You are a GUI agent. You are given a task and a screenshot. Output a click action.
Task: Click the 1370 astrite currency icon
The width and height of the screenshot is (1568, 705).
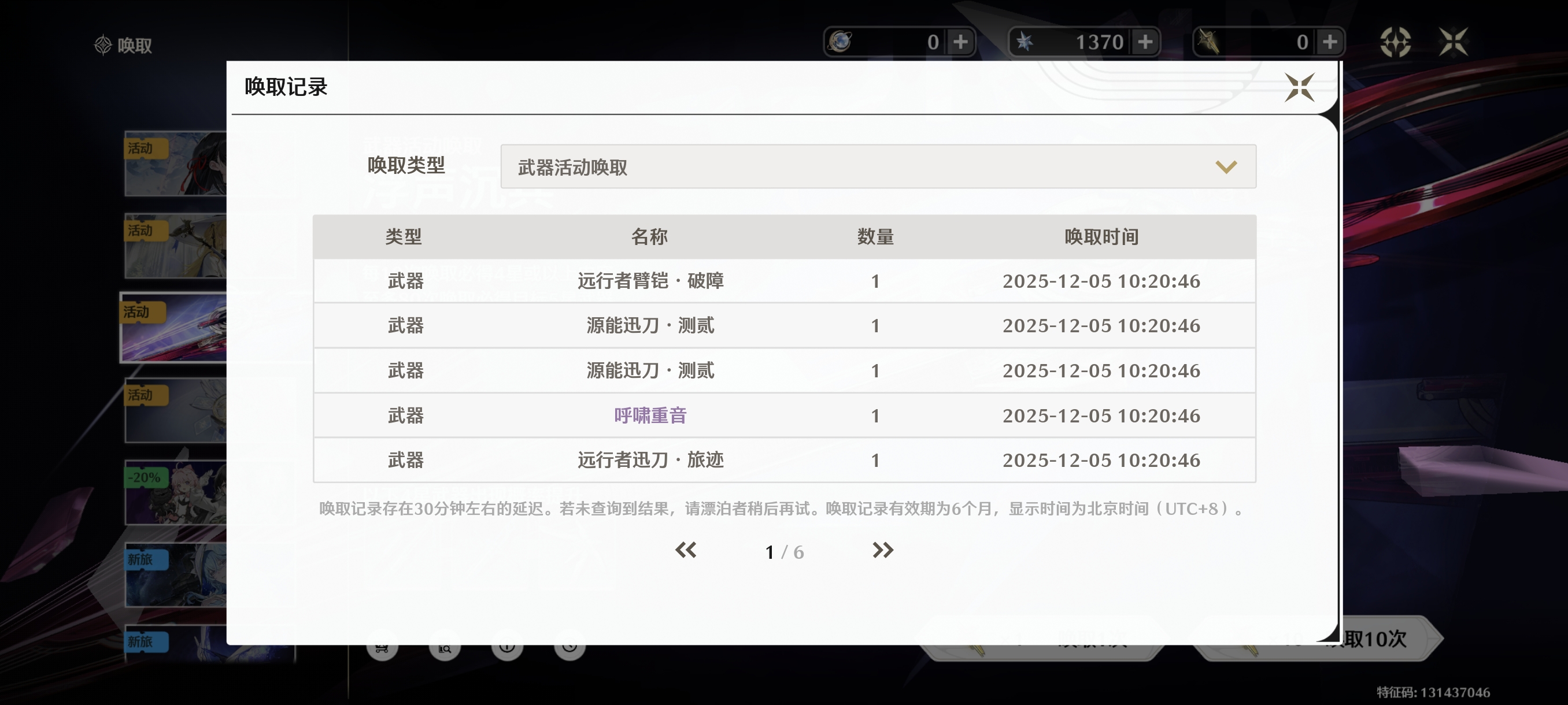click(x=1025, y=42)
